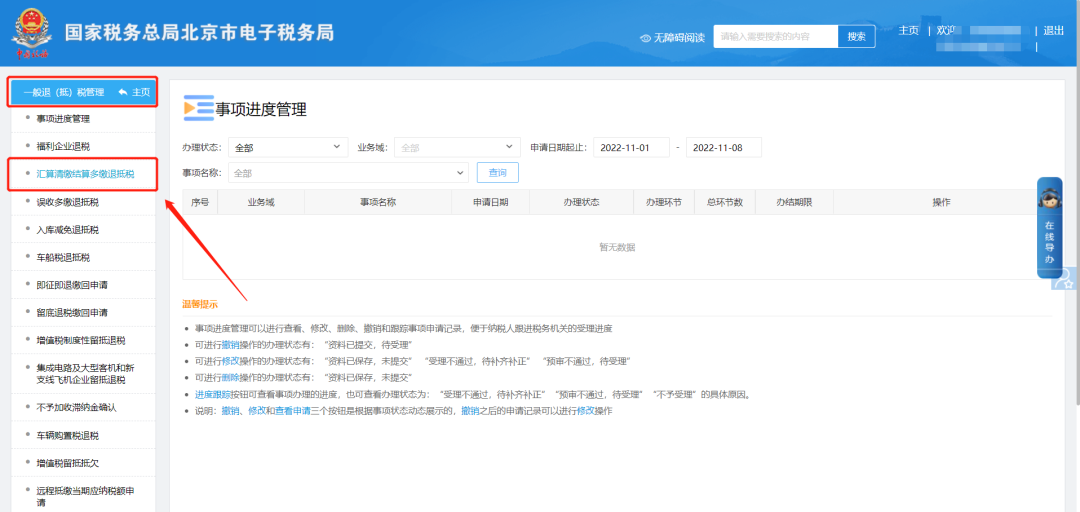
Task: Click the eye icon for 无障碍阅读
Action: coord(645,38)
